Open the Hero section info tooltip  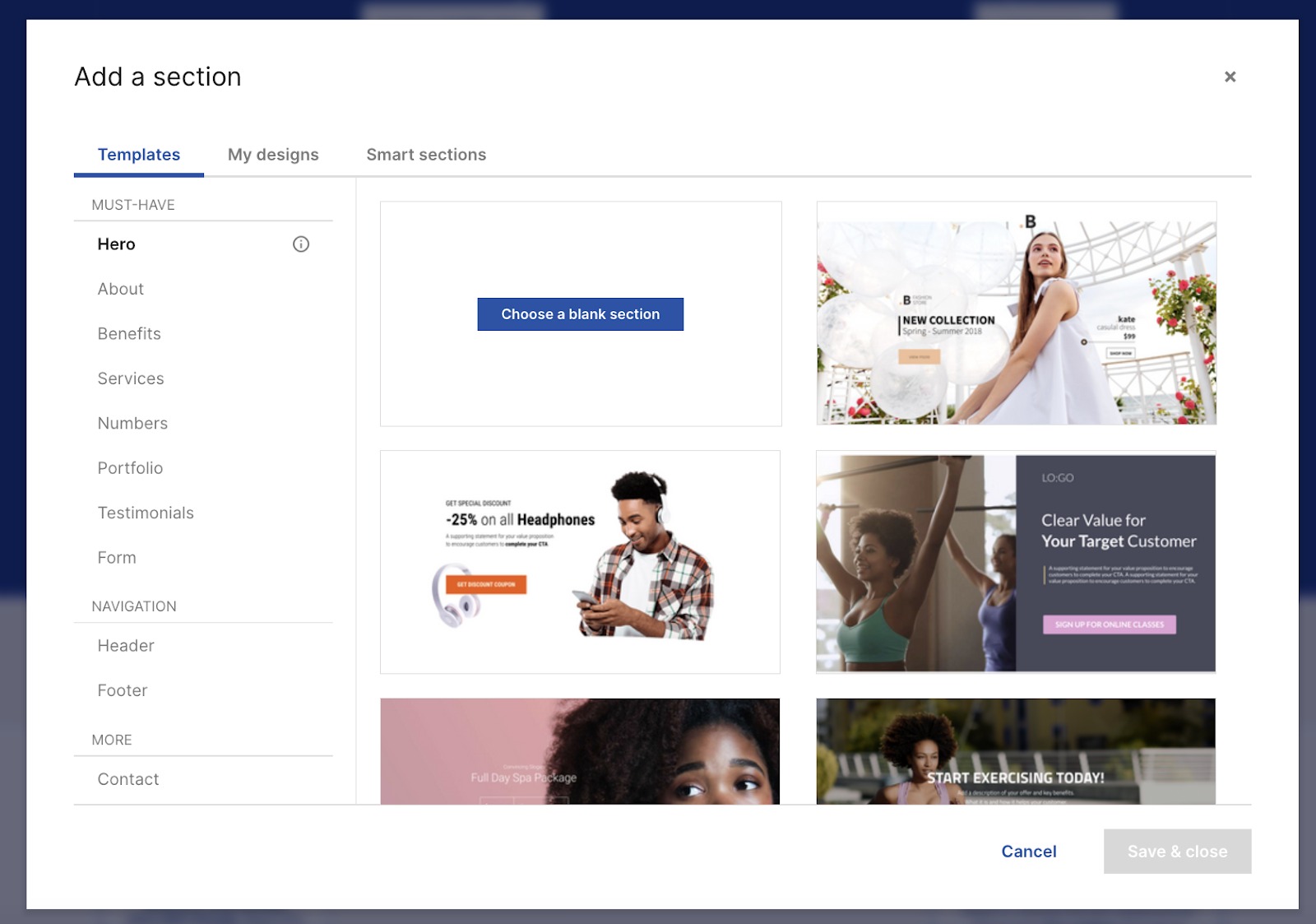(301, 244)
